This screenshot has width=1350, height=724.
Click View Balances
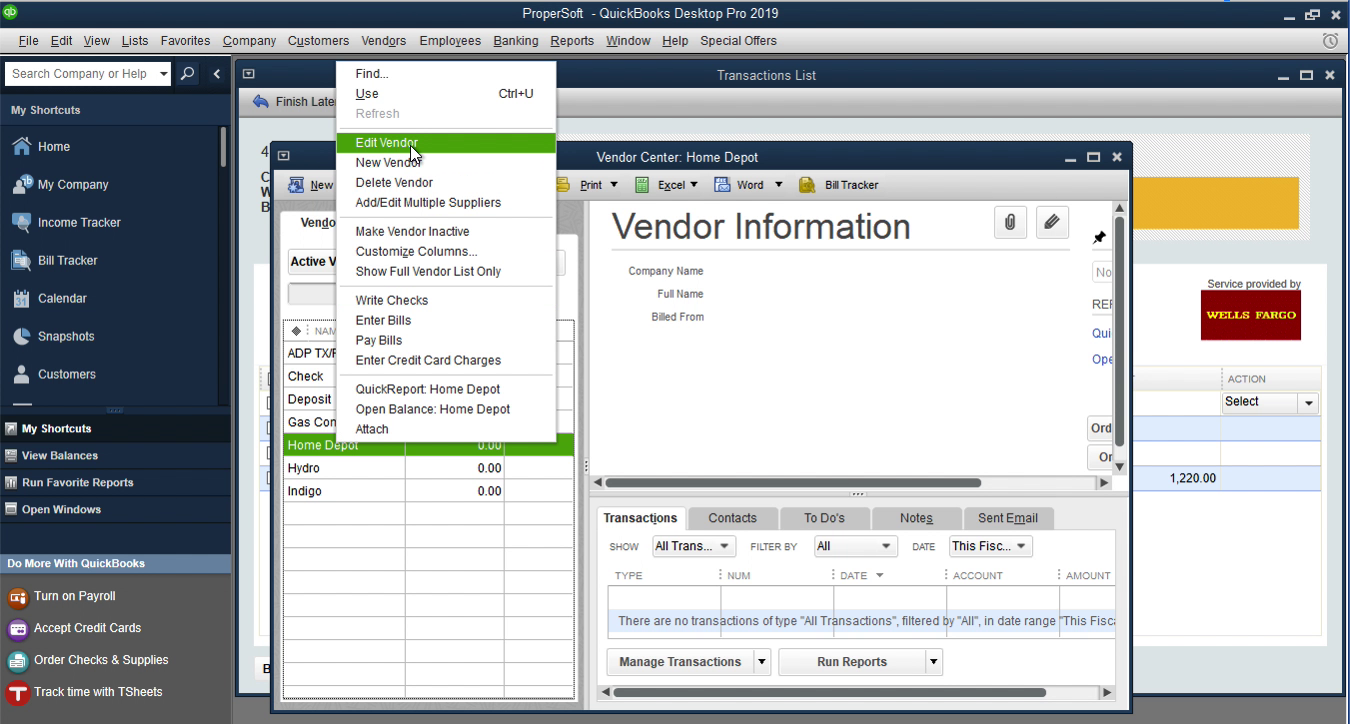click(x=60, y=456)
